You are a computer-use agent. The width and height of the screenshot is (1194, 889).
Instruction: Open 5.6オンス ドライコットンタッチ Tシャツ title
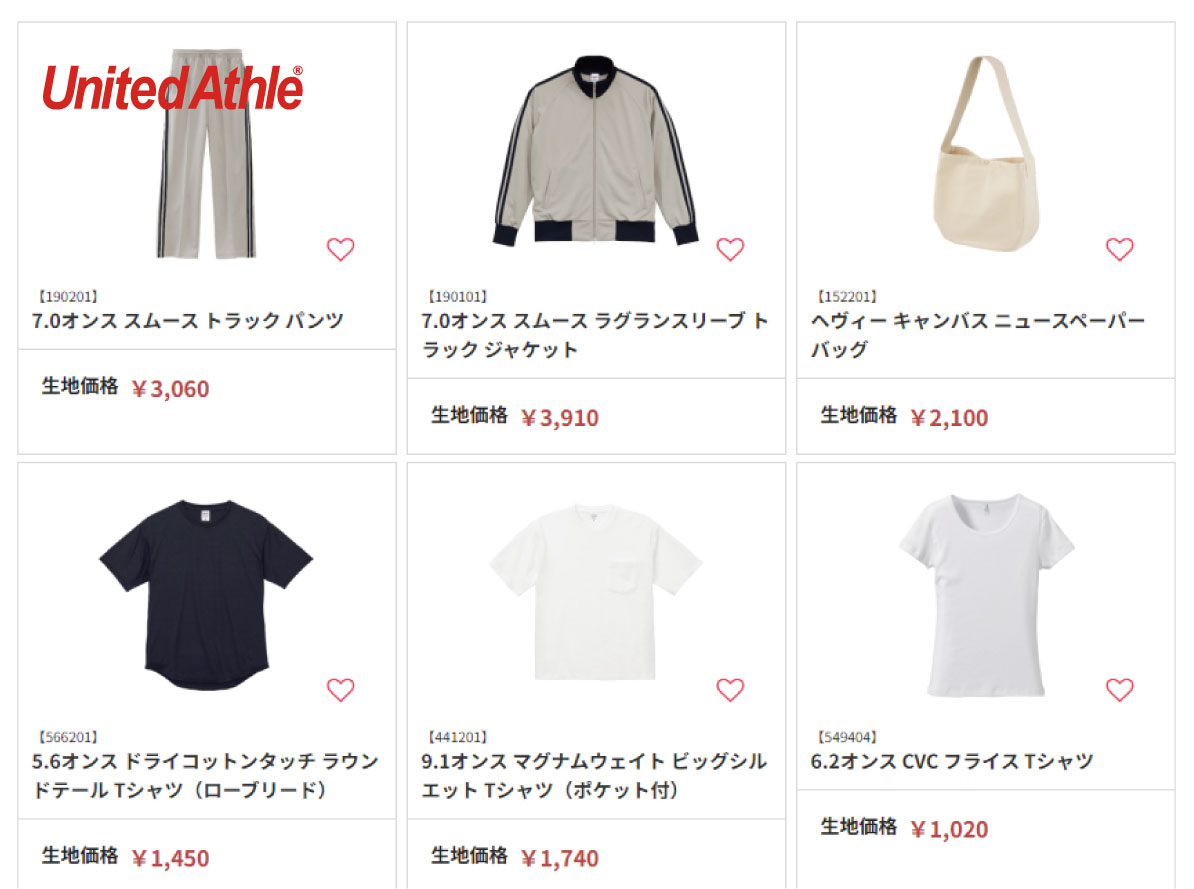click(206, 775)
